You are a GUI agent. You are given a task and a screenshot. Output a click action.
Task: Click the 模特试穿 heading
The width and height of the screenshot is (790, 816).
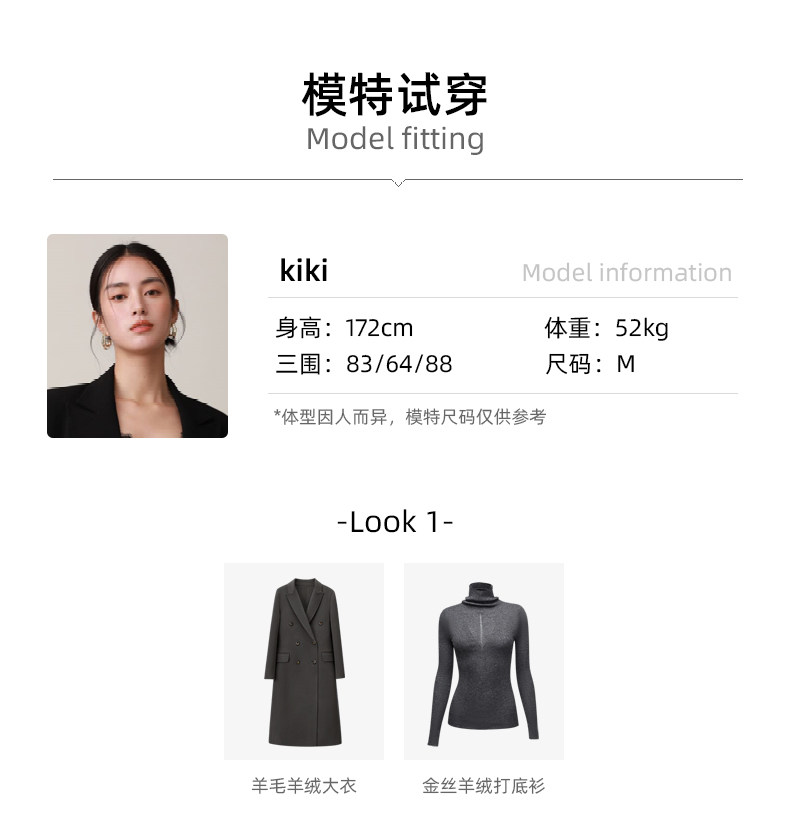click(x=395, y=95)
